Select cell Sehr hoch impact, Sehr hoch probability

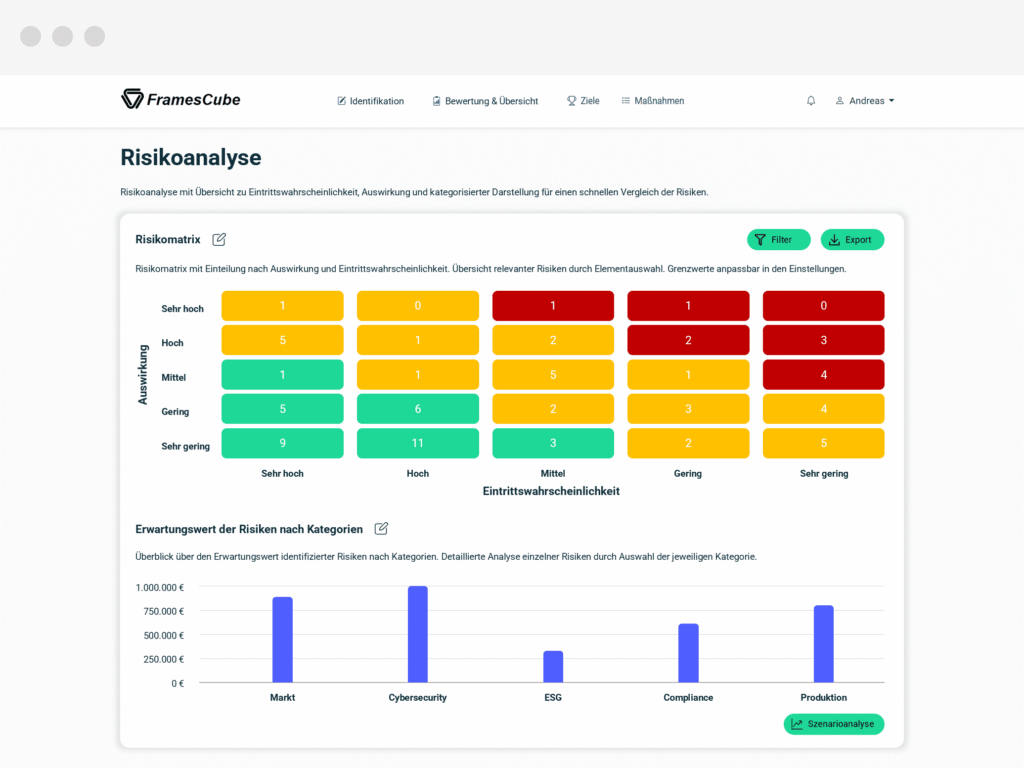pyautogui.click(x=282, y=306)
